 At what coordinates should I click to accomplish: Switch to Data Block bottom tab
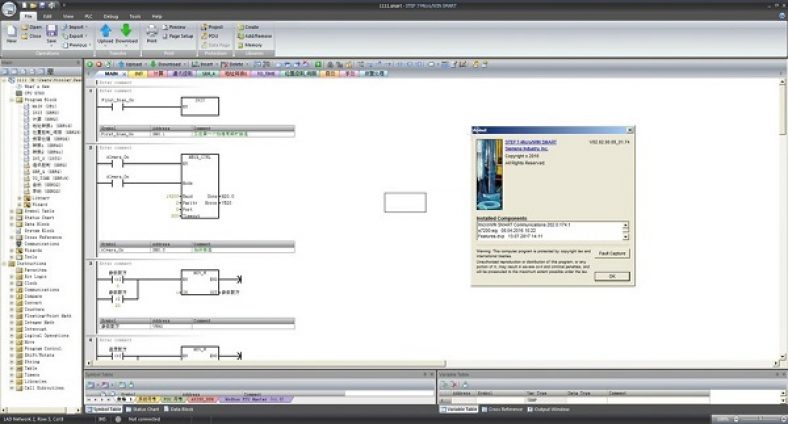tap(179, 409)
